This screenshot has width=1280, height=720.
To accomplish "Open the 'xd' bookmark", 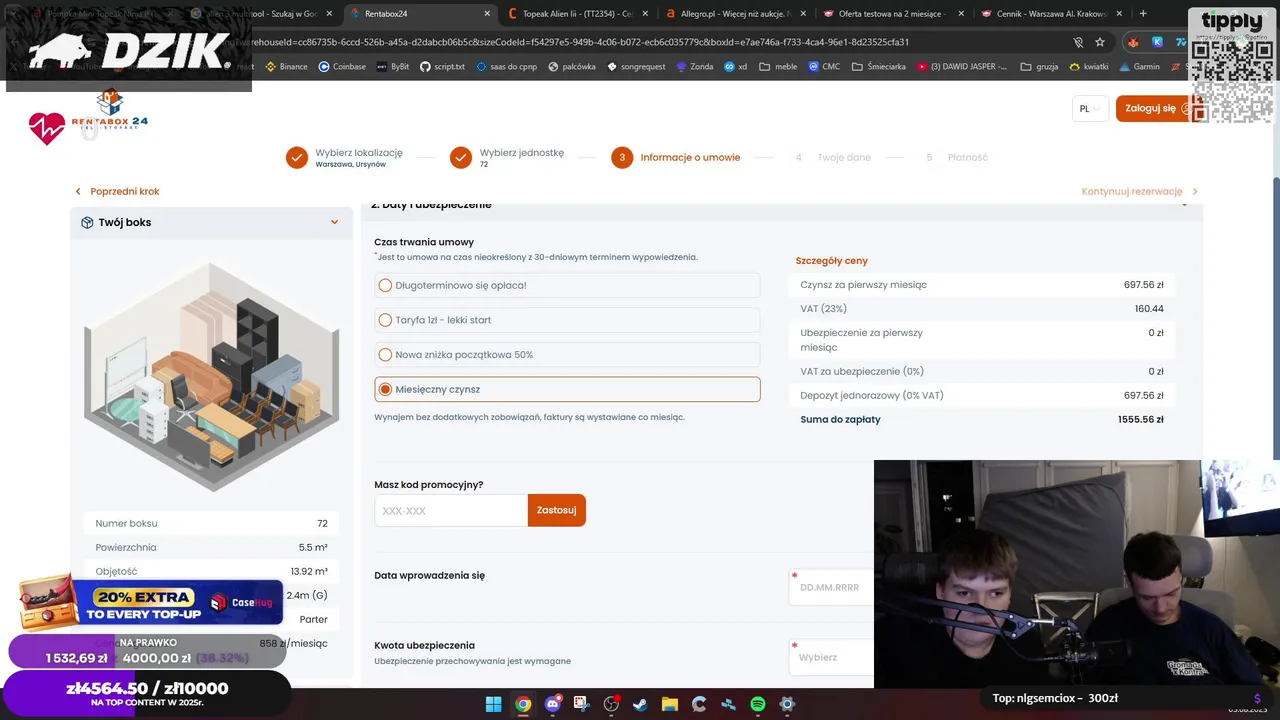I will click(736, 67).
